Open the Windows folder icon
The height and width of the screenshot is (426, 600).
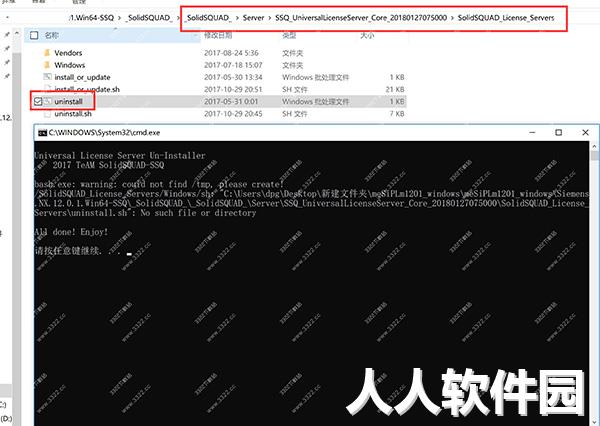click(47, 65)
